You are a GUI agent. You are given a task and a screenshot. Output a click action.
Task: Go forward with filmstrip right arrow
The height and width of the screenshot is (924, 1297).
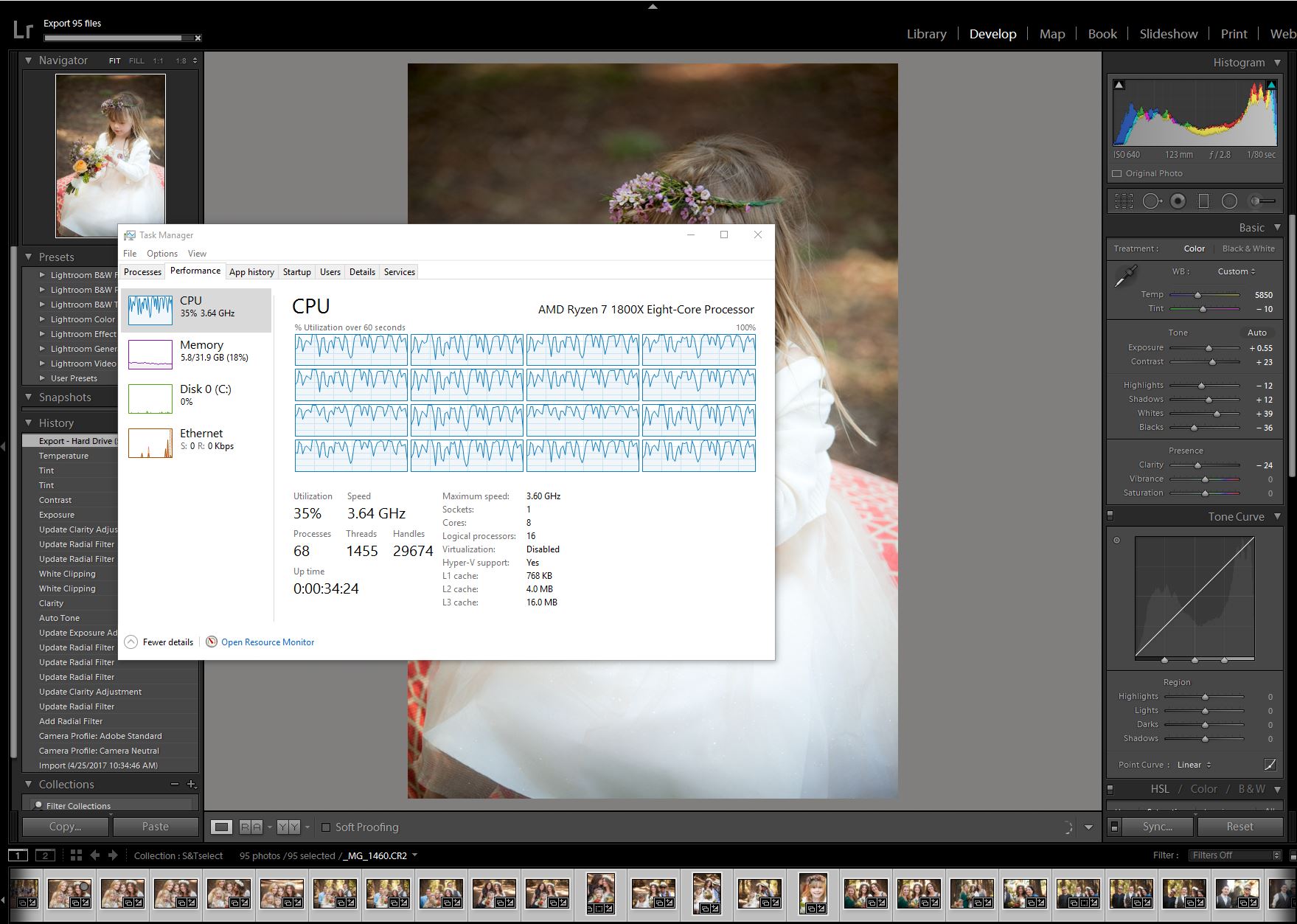[x=113, y=855]
